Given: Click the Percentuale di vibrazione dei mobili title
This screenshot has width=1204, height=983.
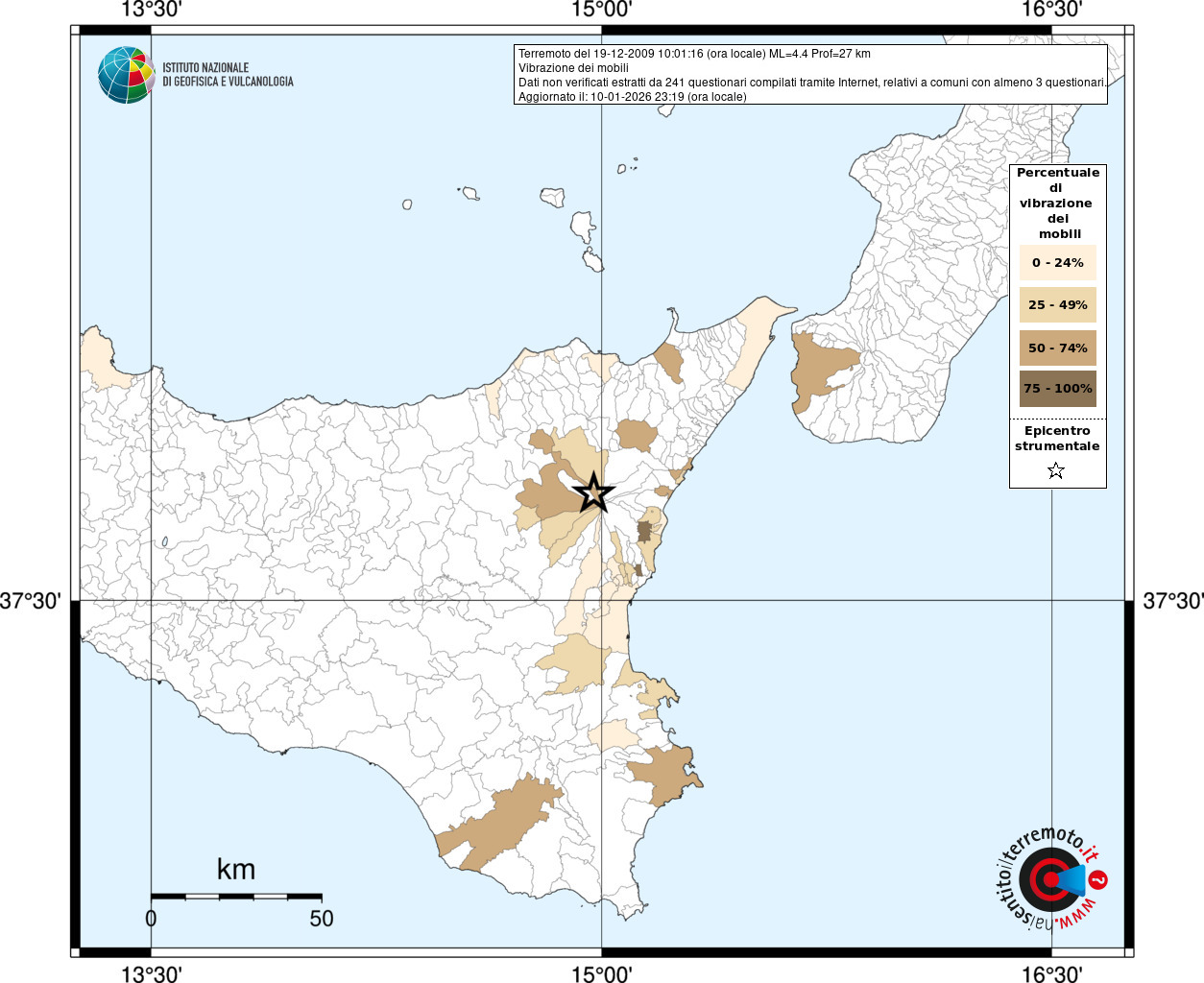Looking at the screenshot, I should pyautogui.click(x=1057, y=203).
